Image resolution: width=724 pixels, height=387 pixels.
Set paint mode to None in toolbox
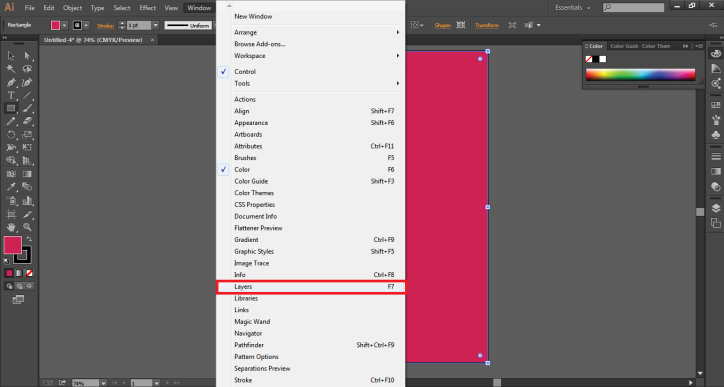(x=29, y=273)
